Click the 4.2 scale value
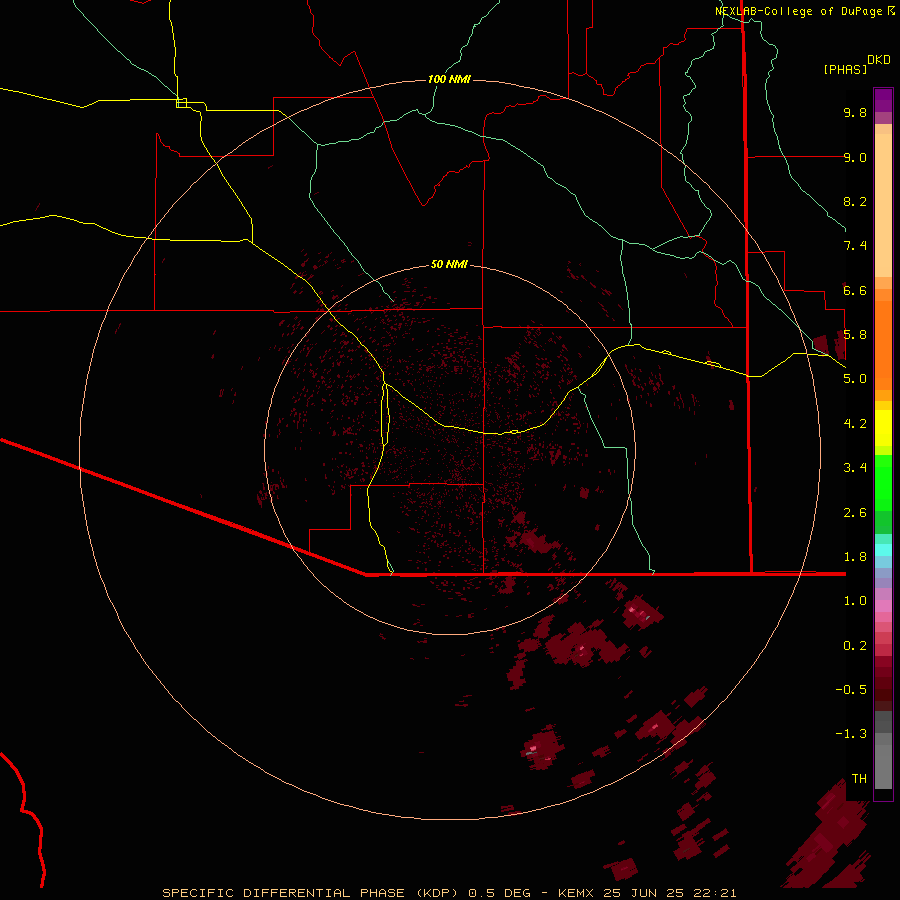Image resolution: width=900 pixels, height=900 pixels. 855,424
